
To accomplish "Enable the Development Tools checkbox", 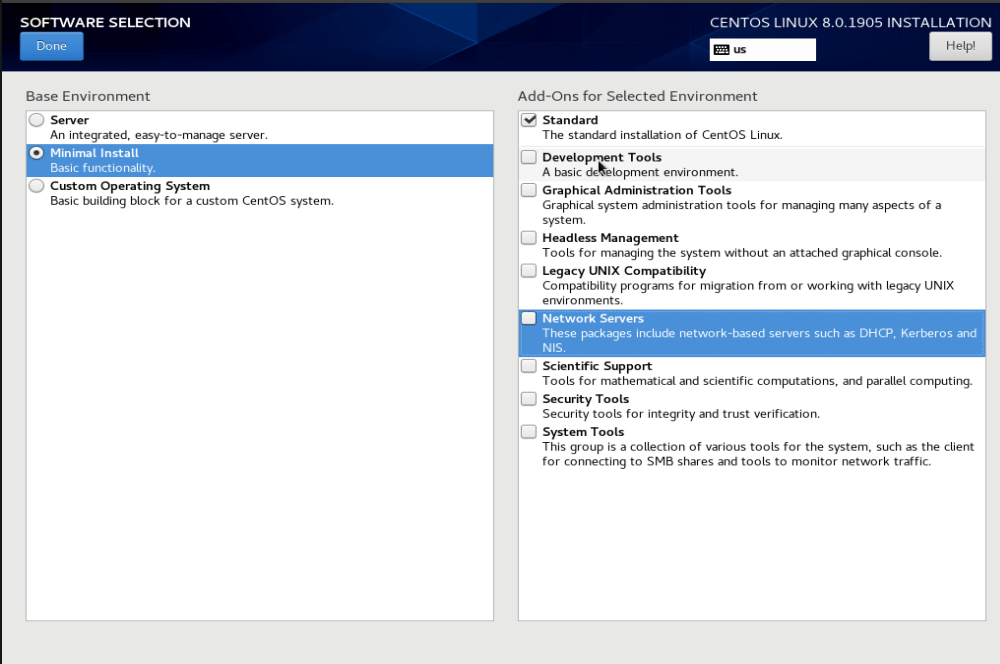I will tap(529, 157).
